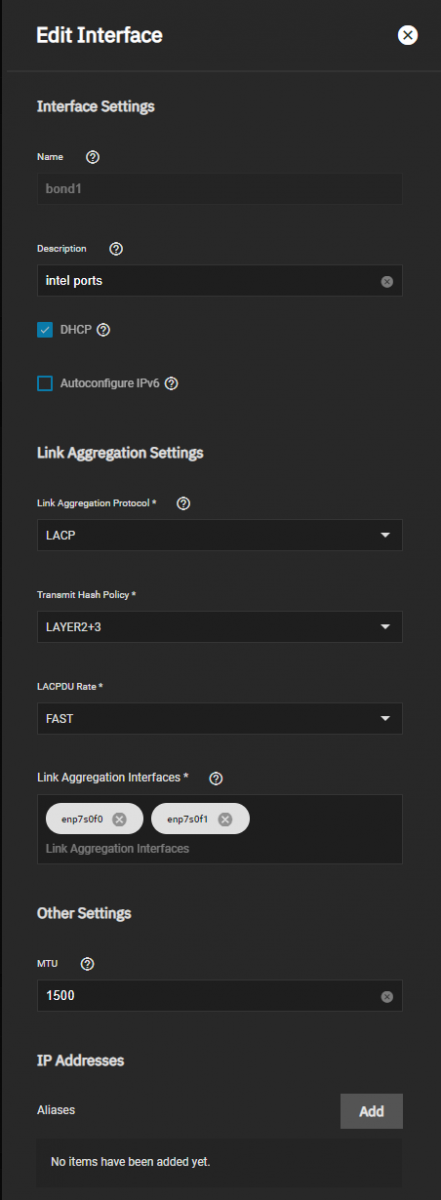Enable Autoconfigure IPv6 checkbox
This screenshot has width=441, height=1200.
tap(45, 383)
